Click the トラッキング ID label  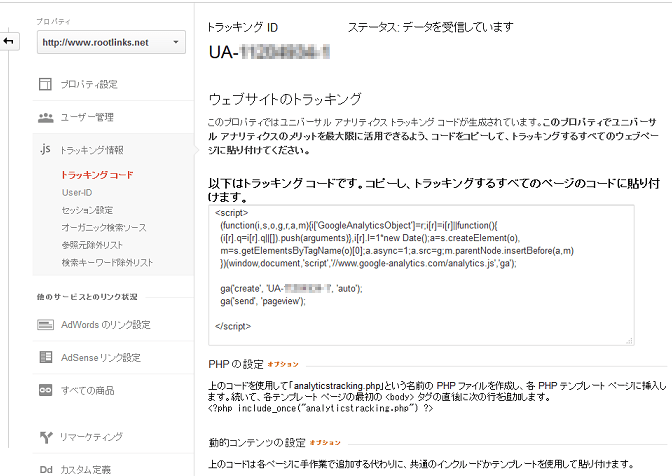tap(242, 27)
